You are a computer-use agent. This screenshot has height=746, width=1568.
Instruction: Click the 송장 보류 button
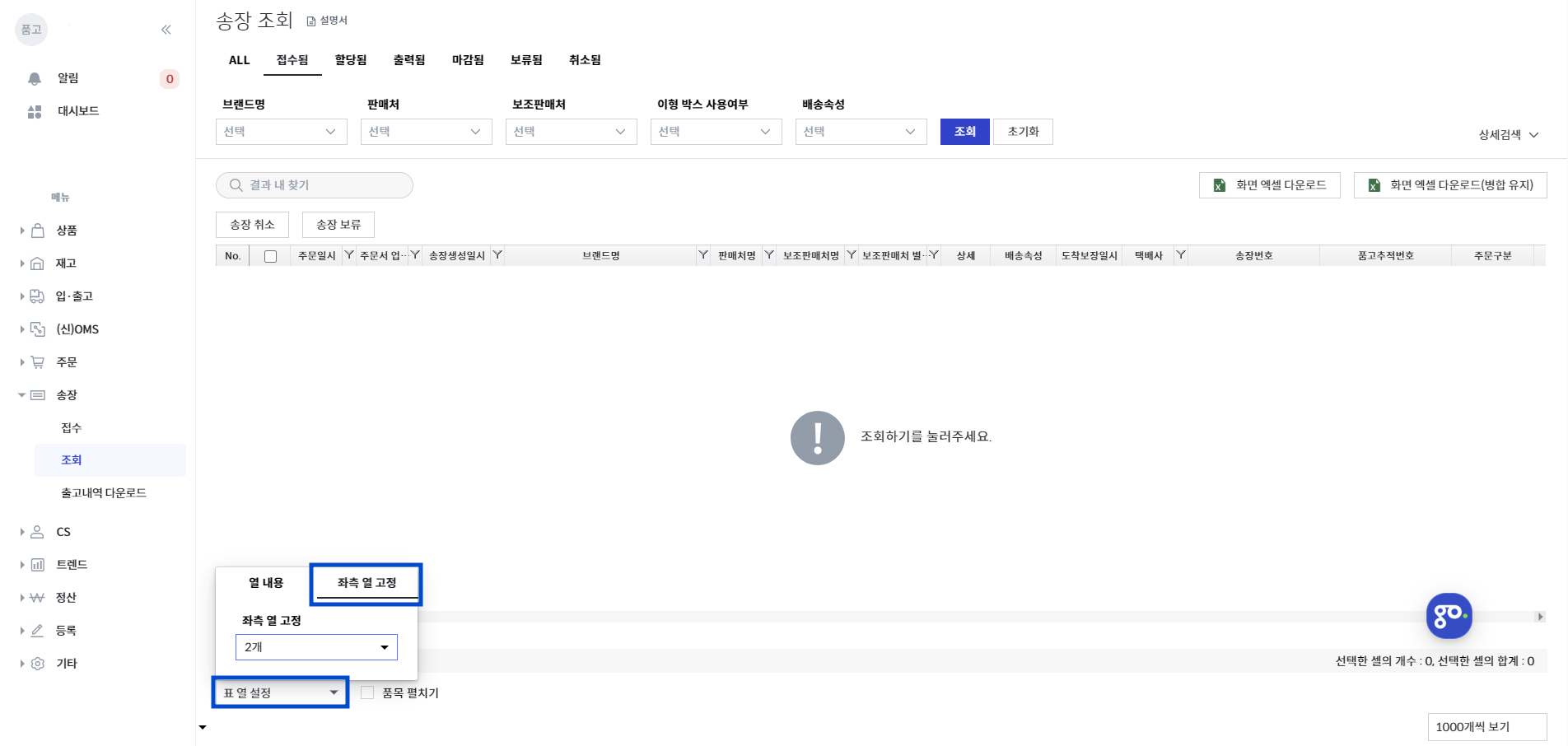pos(338,225)
